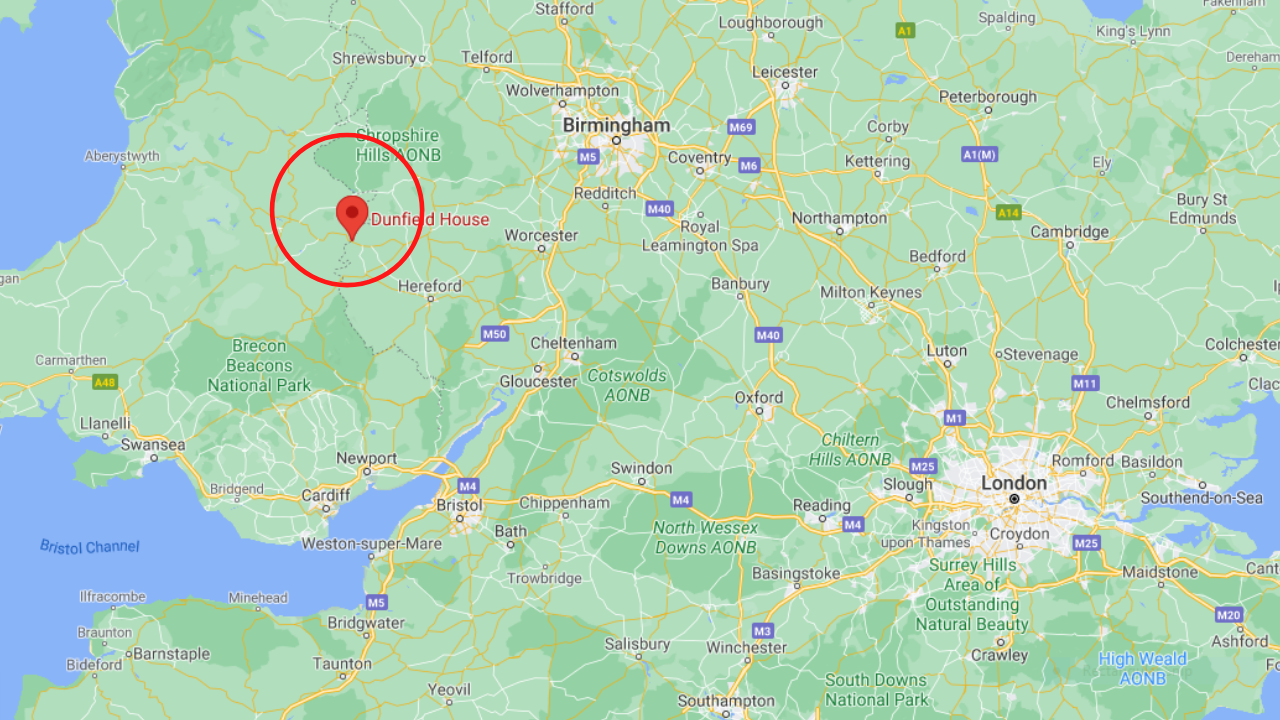Select the M50 motorway shield icon

click(x=494, y=333)
